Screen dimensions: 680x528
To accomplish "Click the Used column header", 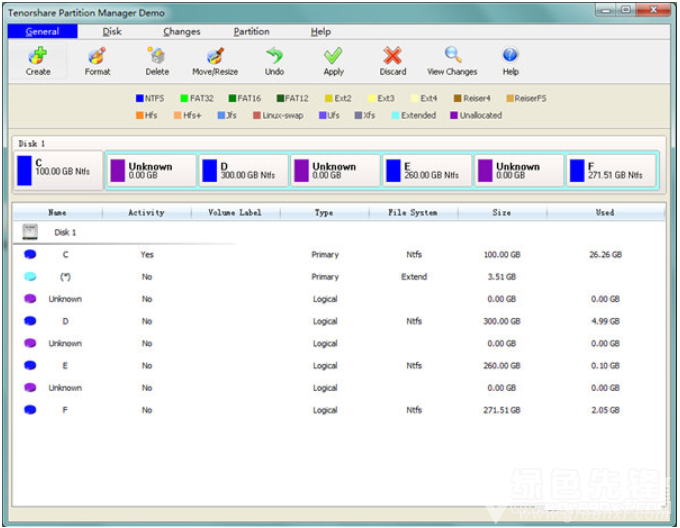I will (x=605, y=212).
